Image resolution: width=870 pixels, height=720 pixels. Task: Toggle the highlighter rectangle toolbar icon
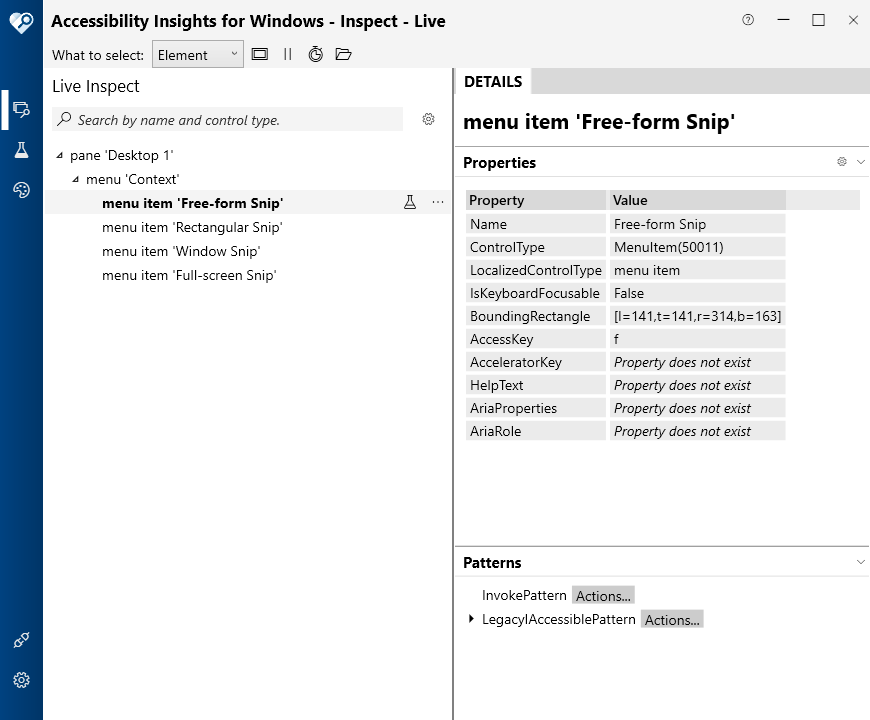(260, 54)
